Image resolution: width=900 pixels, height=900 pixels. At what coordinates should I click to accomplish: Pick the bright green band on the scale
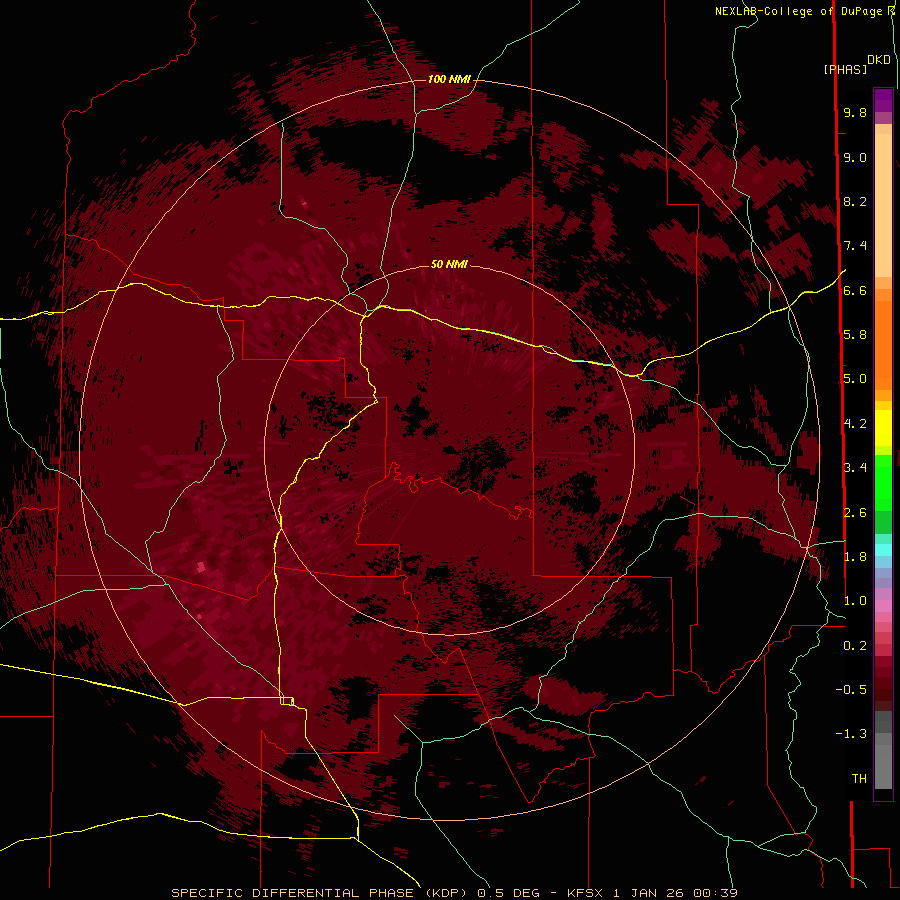click(x=883, y=482)
